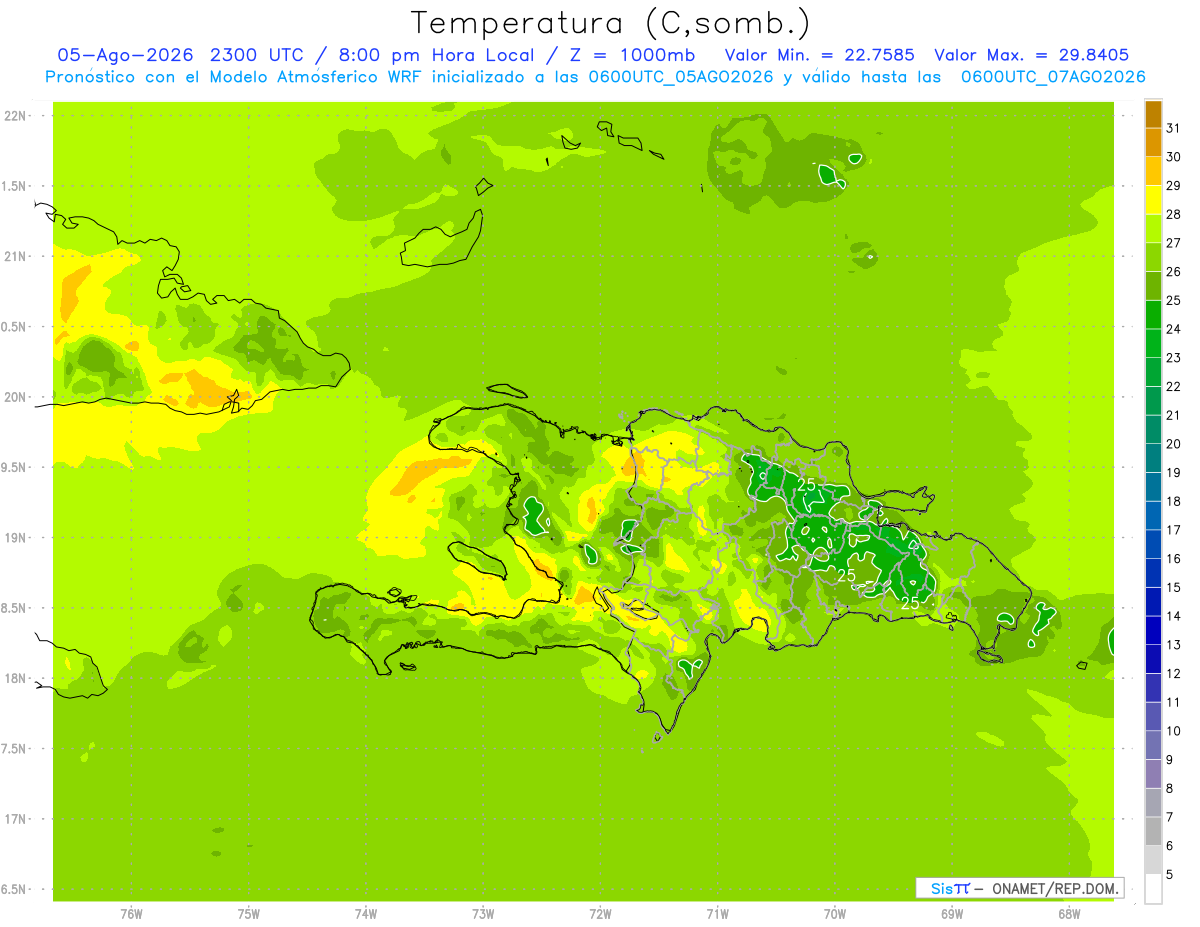This screenshot has height=927, width=1200.
Task: Pick the amber swatch between 29 and 30
Action: (1153, 171)
